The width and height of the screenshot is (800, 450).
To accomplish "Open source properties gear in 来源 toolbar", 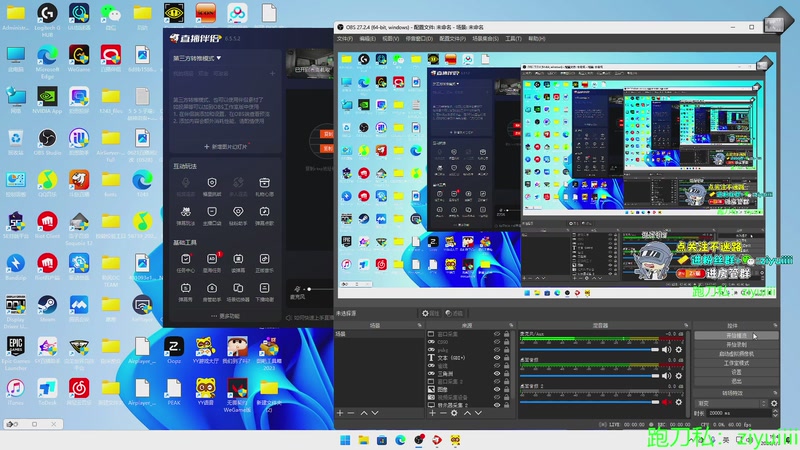I will 454,413.
